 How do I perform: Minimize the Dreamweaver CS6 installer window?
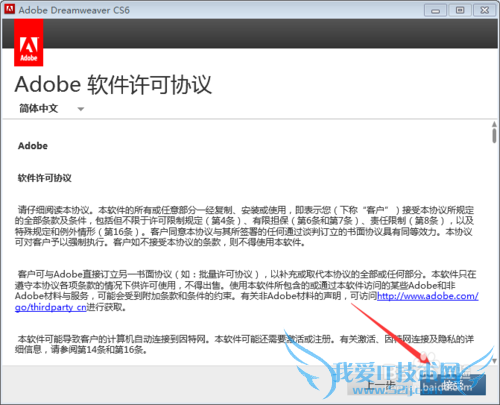point(435,10)
